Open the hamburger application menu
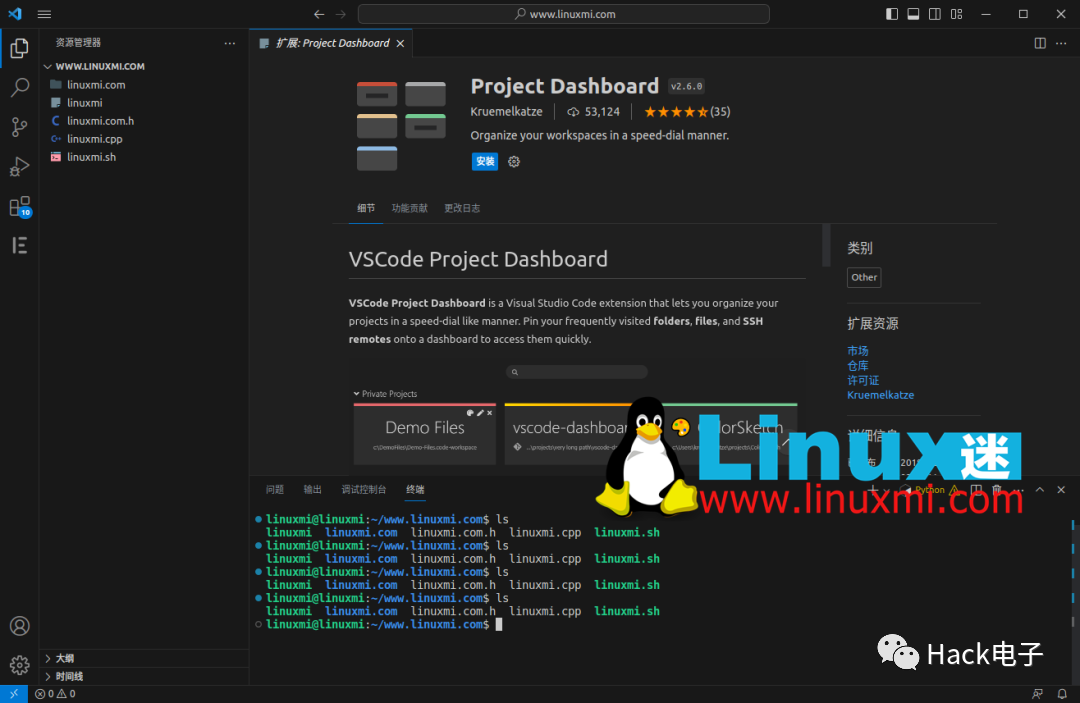Image resolution: width=1080 pixels, height=703 pixels. pos(44,14)
